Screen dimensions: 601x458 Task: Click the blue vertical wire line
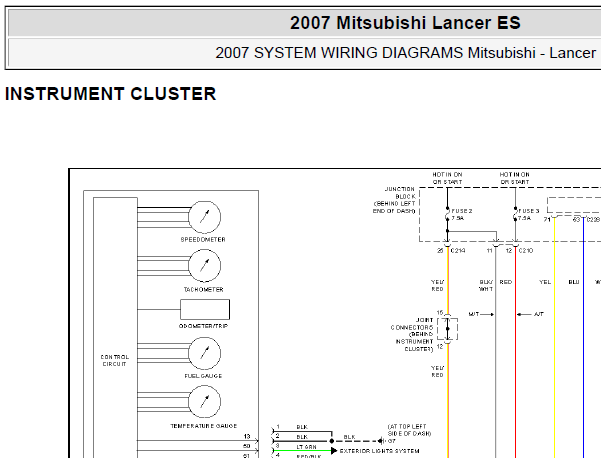[583, 337]
